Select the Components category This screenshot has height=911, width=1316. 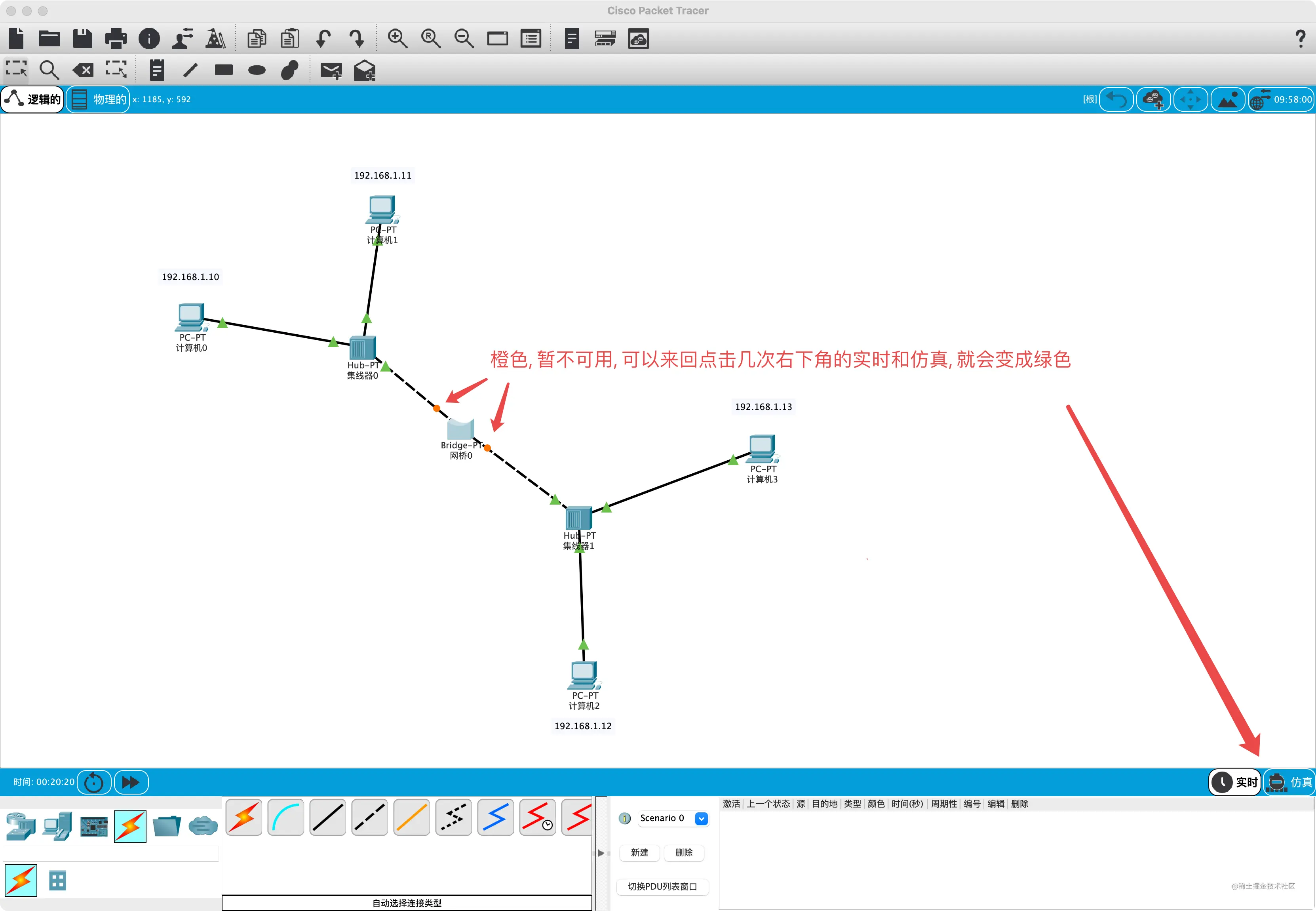(94, 826)
